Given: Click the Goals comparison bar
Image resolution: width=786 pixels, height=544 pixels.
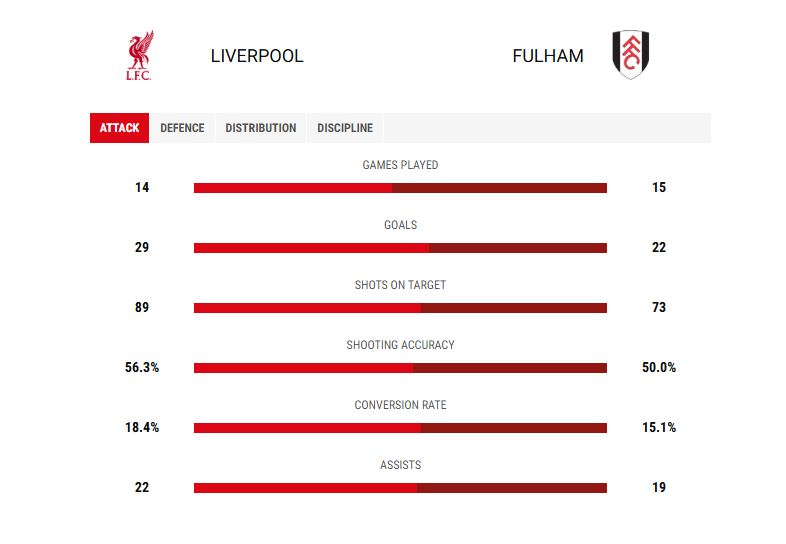Looking at the screenshot, I should coord(401,248).
